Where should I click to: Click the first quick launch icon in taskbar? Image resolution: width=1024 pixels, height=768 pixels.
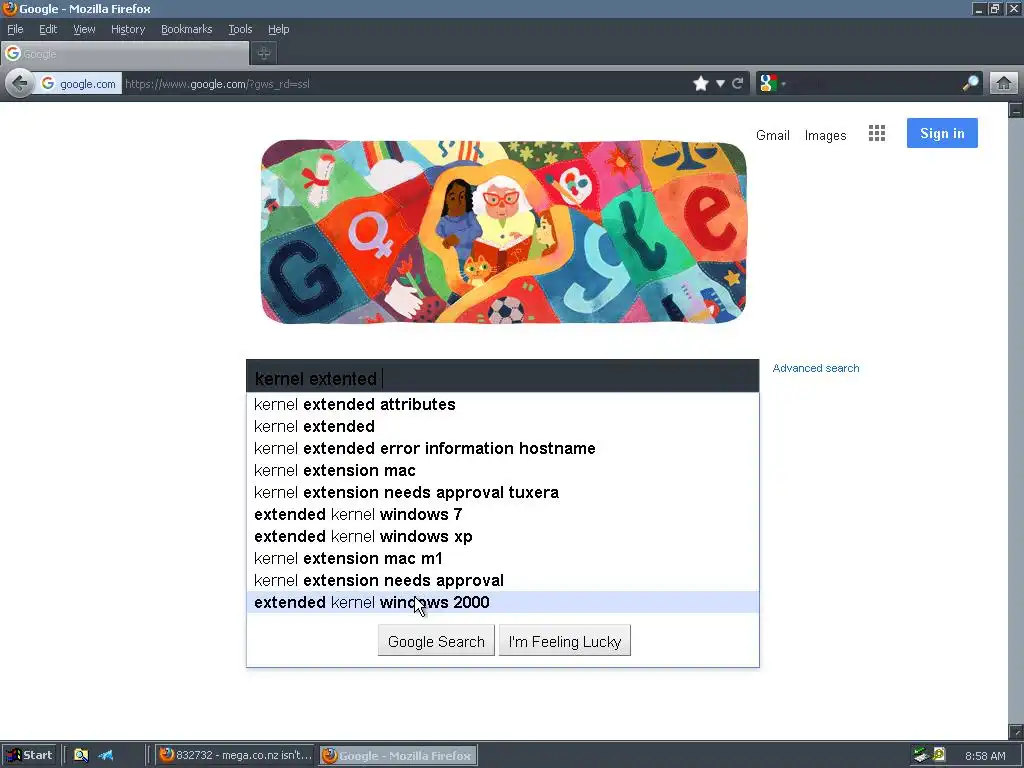coord(81,755)
